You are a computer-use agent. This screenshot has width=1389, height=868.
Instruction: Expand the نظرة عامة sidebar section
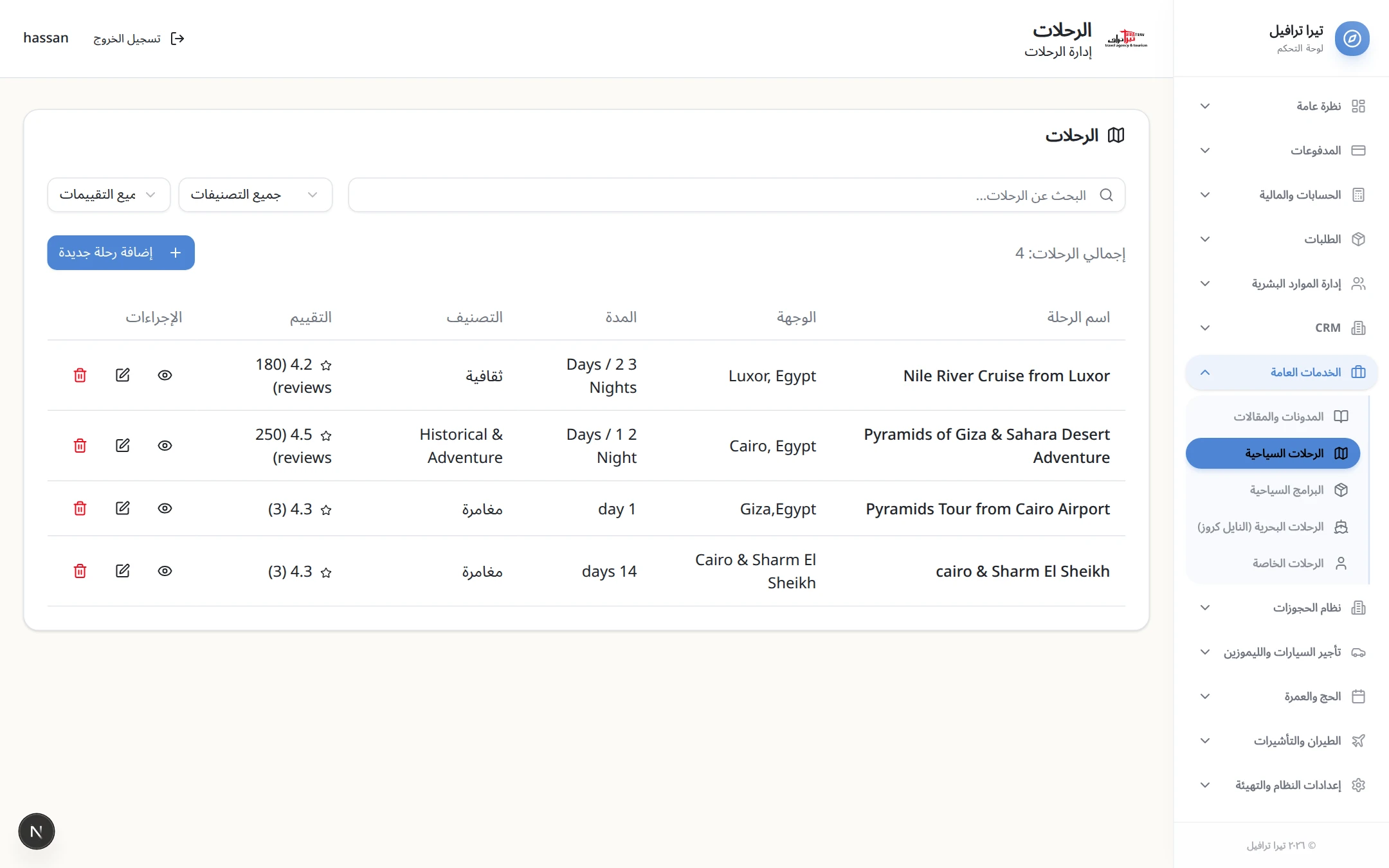1281,106
